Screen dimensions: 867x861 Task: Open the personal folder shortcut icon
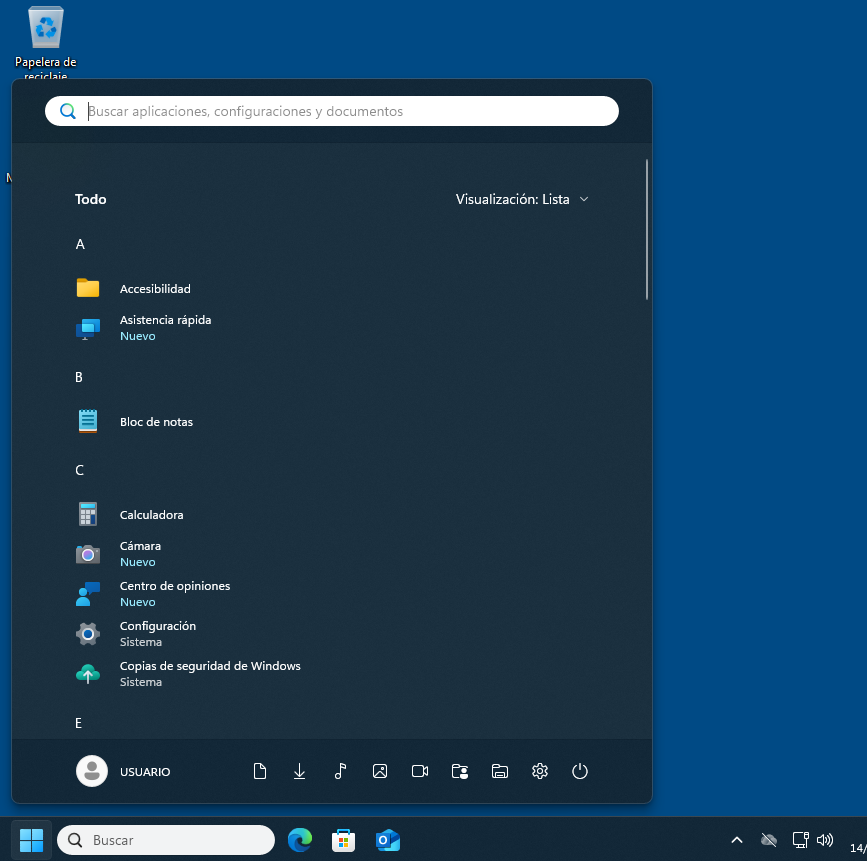tap(460, 771)
